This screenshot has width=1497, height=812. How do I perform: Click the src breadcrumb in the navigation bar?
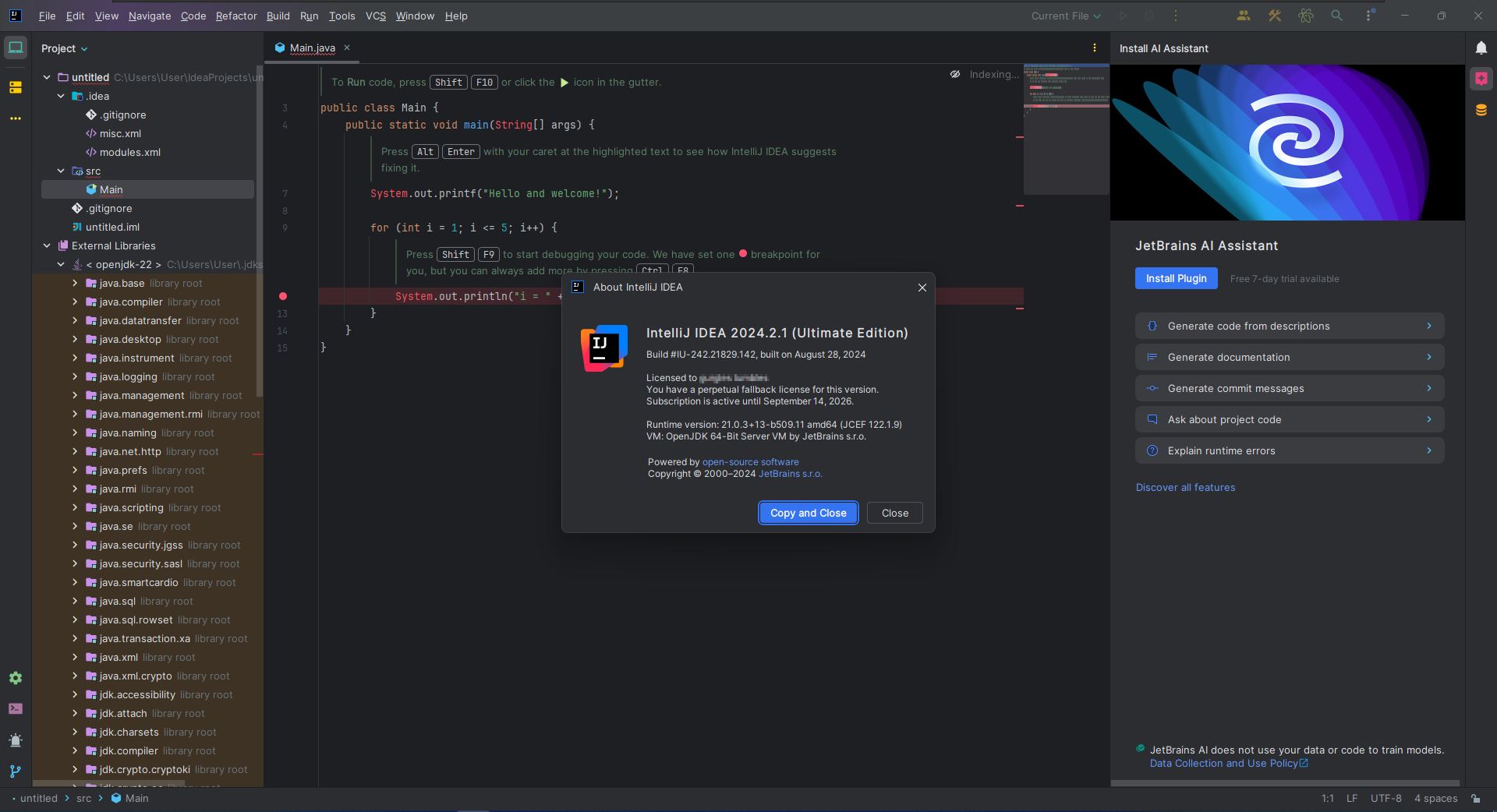tap(83, 799)
